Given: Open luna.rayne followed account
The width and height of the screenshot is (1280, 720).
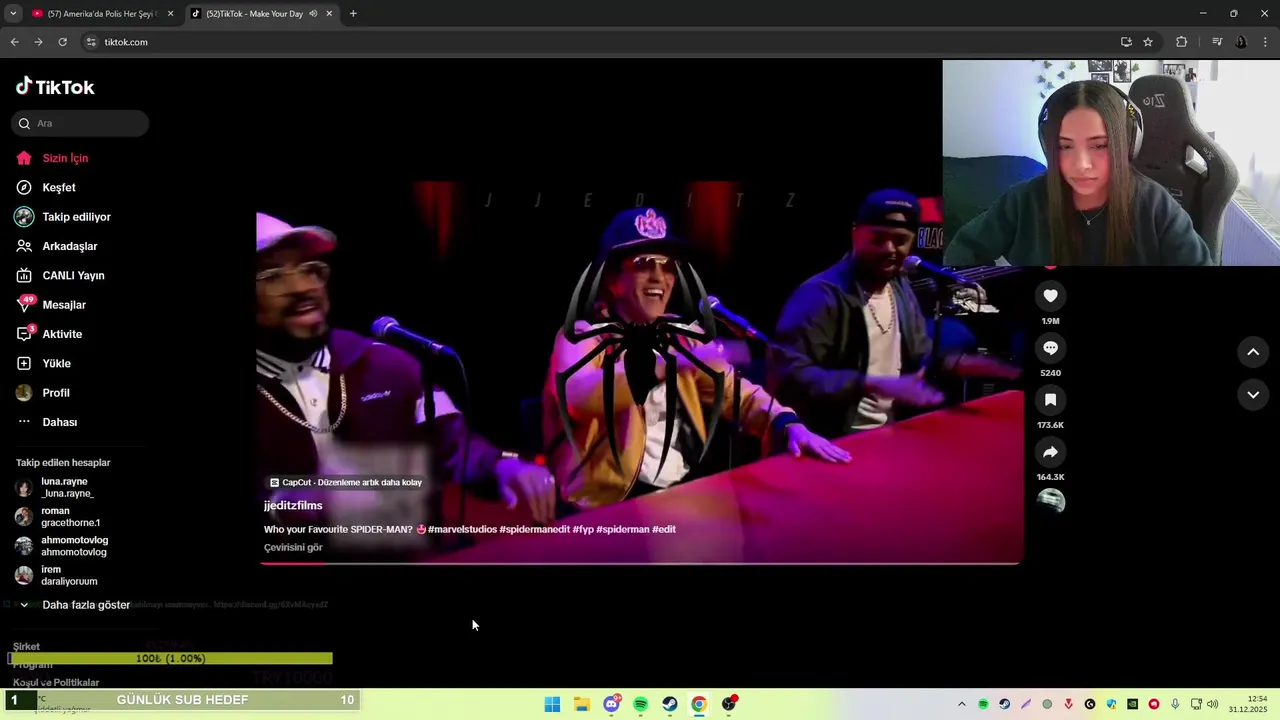Looking at the screenshot, I should (x=68, y=488).
